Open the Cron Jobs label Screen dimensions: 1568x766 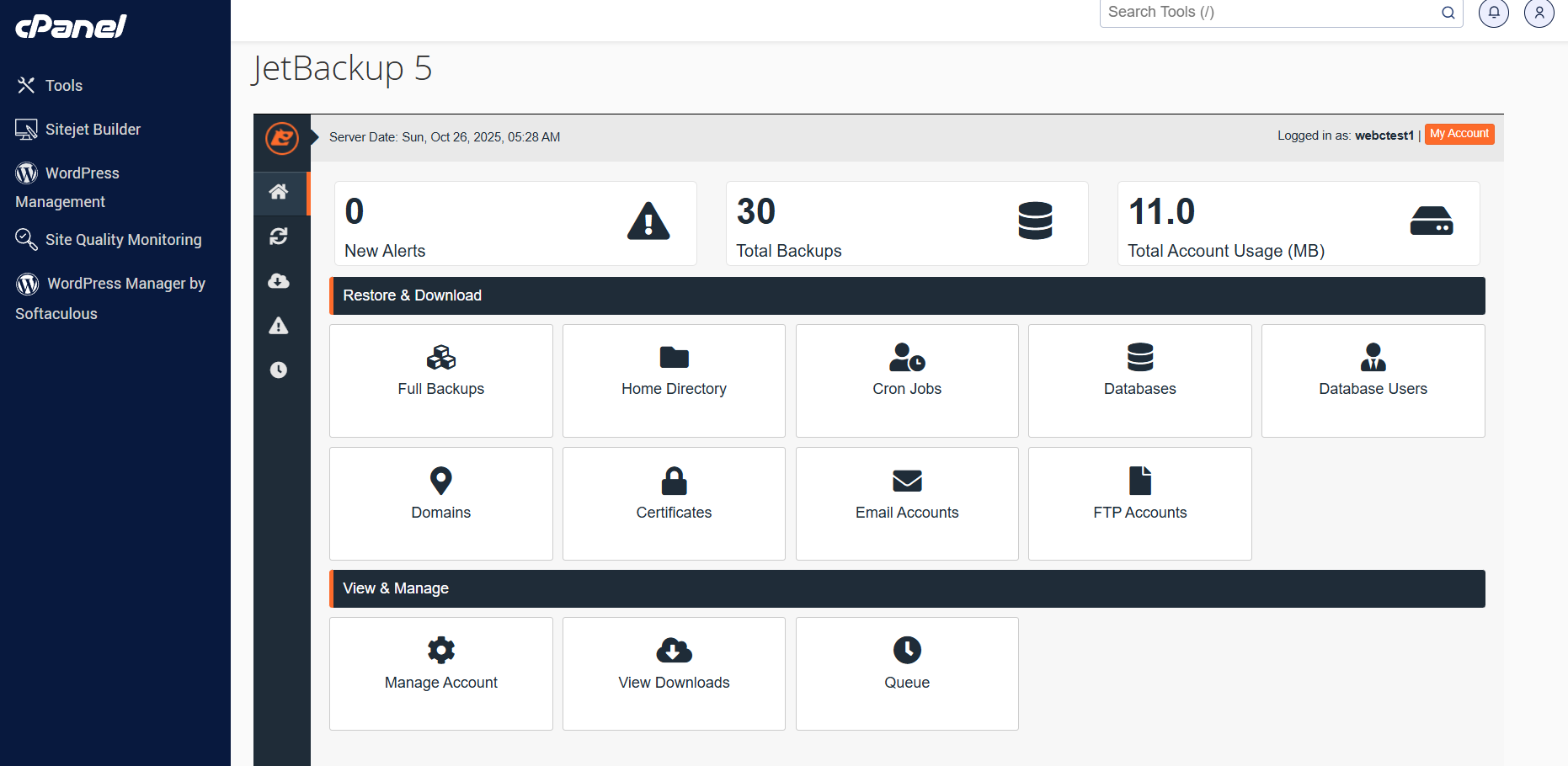[907, 389]
